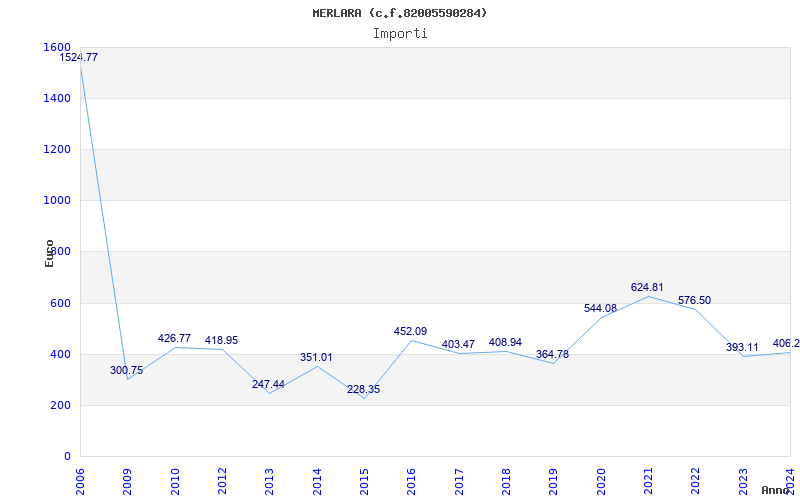The image size is (800, 500).
Task: Click the y-axis value 1200
Action: (57, 149)
